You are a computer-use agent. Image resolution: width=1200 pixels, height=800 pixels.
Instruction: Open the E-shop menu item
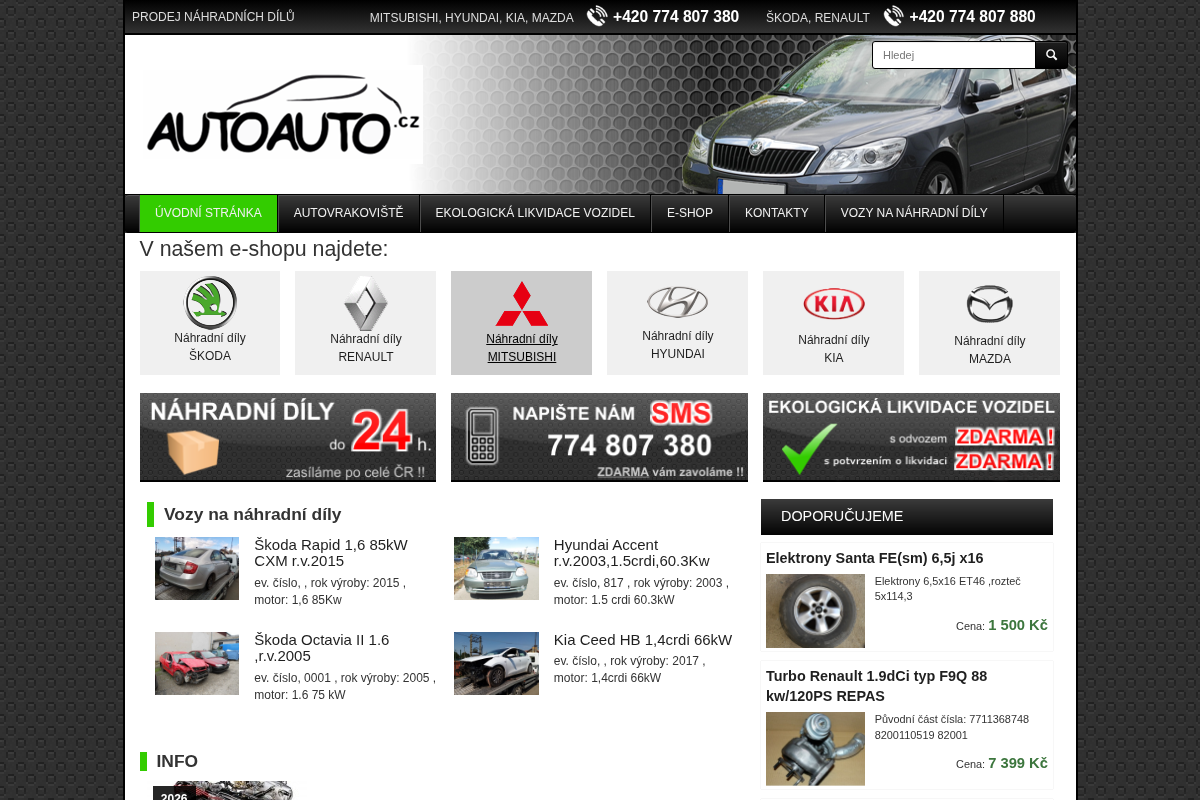[x=690, y=213]
